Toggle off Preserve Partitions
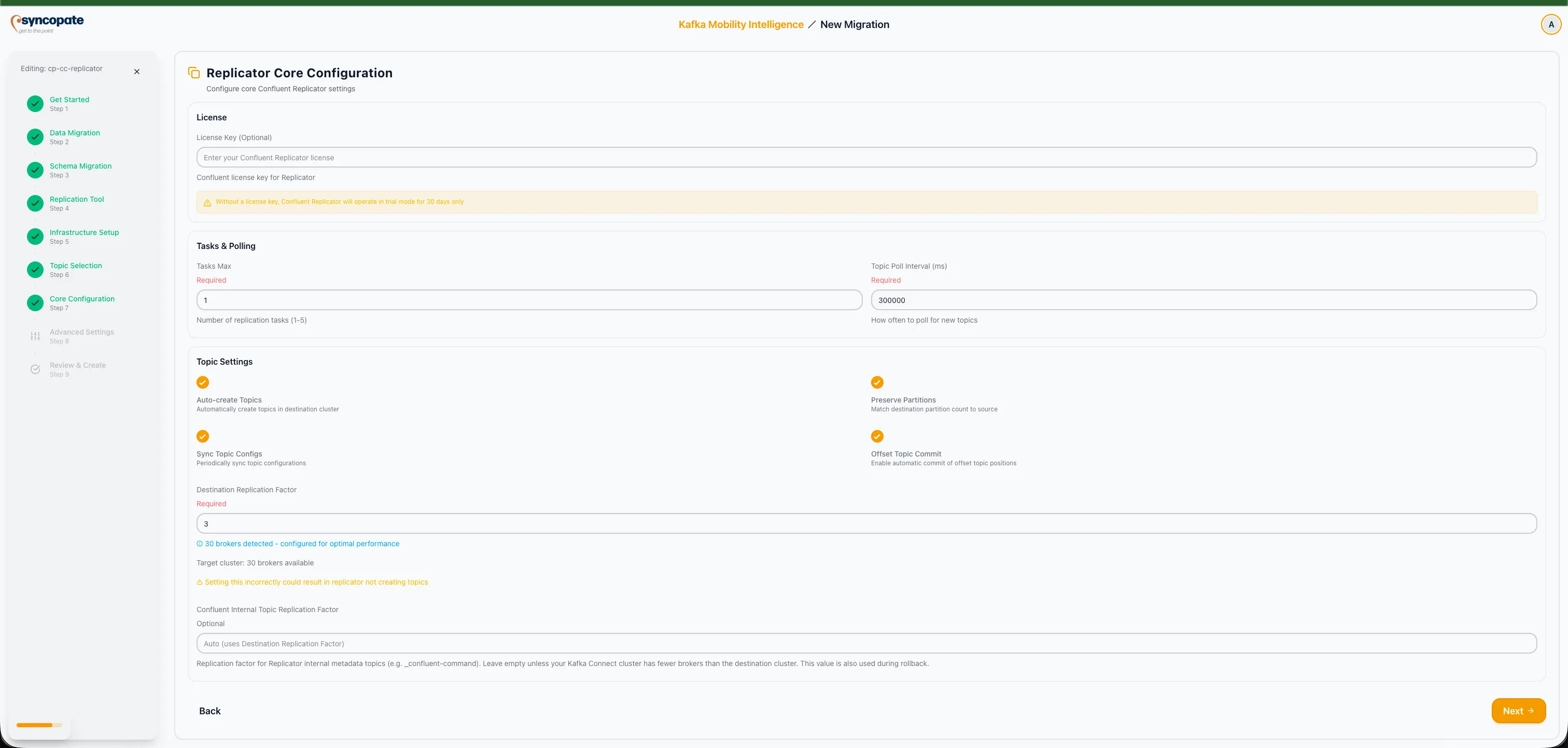 coord(876,382)
